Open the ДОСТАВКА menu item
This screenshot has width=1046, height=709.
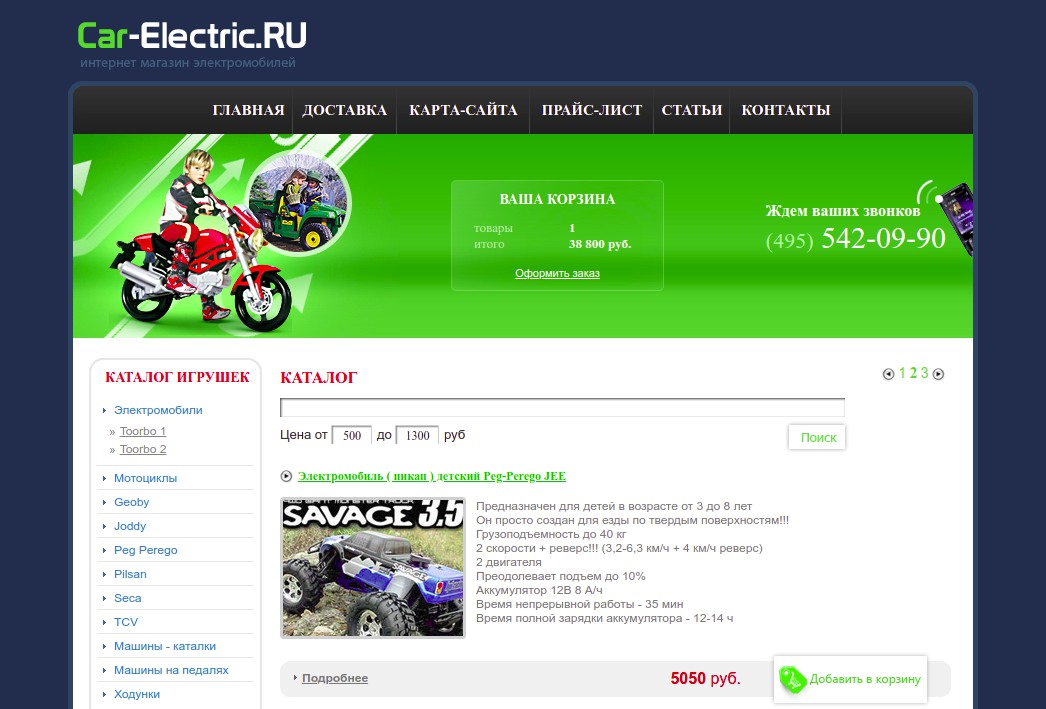344,110
